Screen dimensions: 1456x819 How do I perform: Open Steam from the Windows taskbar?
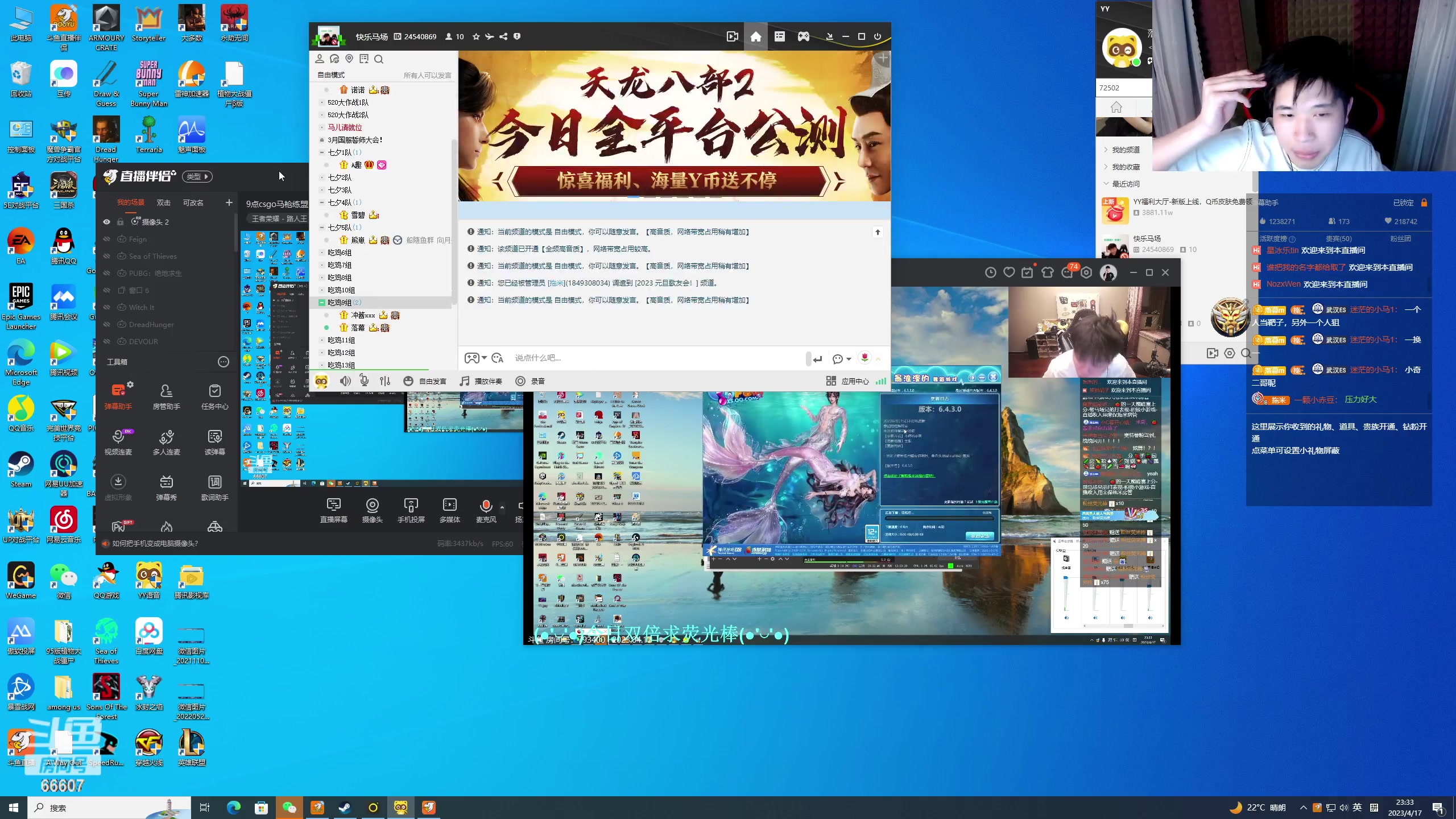tap(345, 808)
